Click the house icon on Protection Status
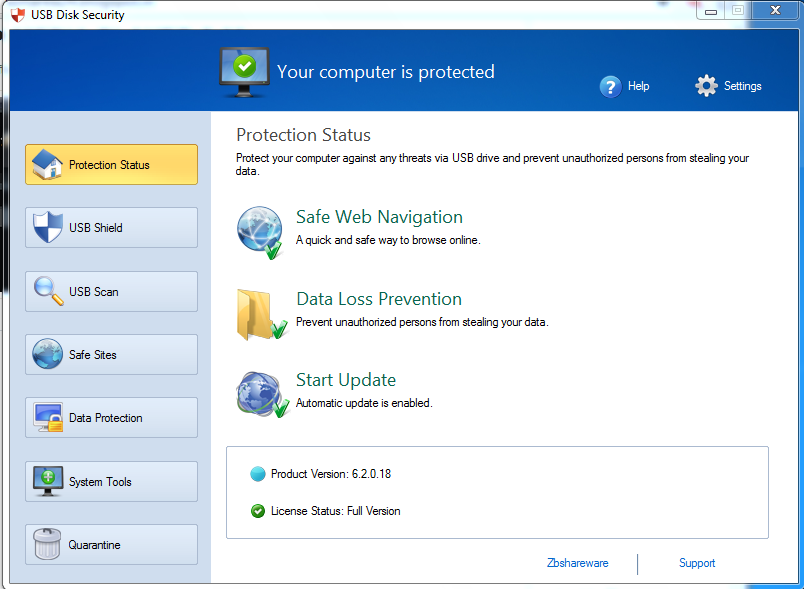The width and height of the screenshot is (804, 589). pyautogui.click(x=48, y=164)
